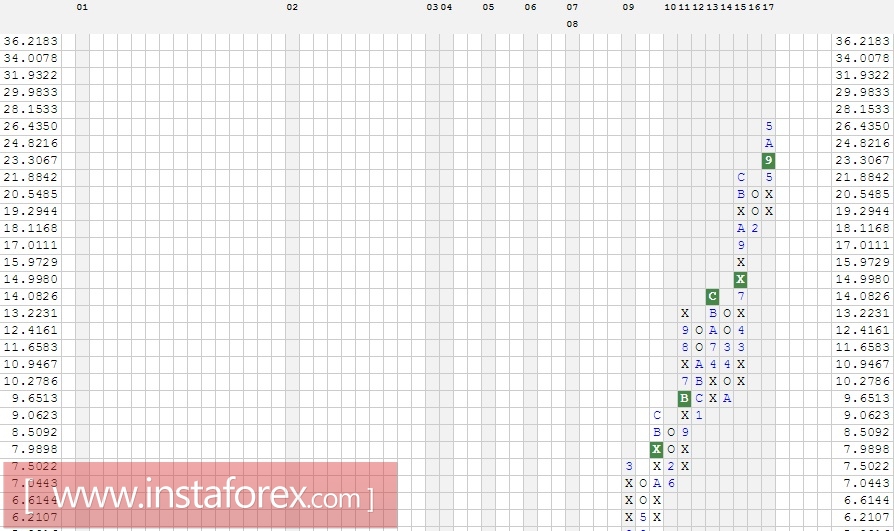Click left-axis price label 14.0826
894x531 pixels.
point(31,297)
